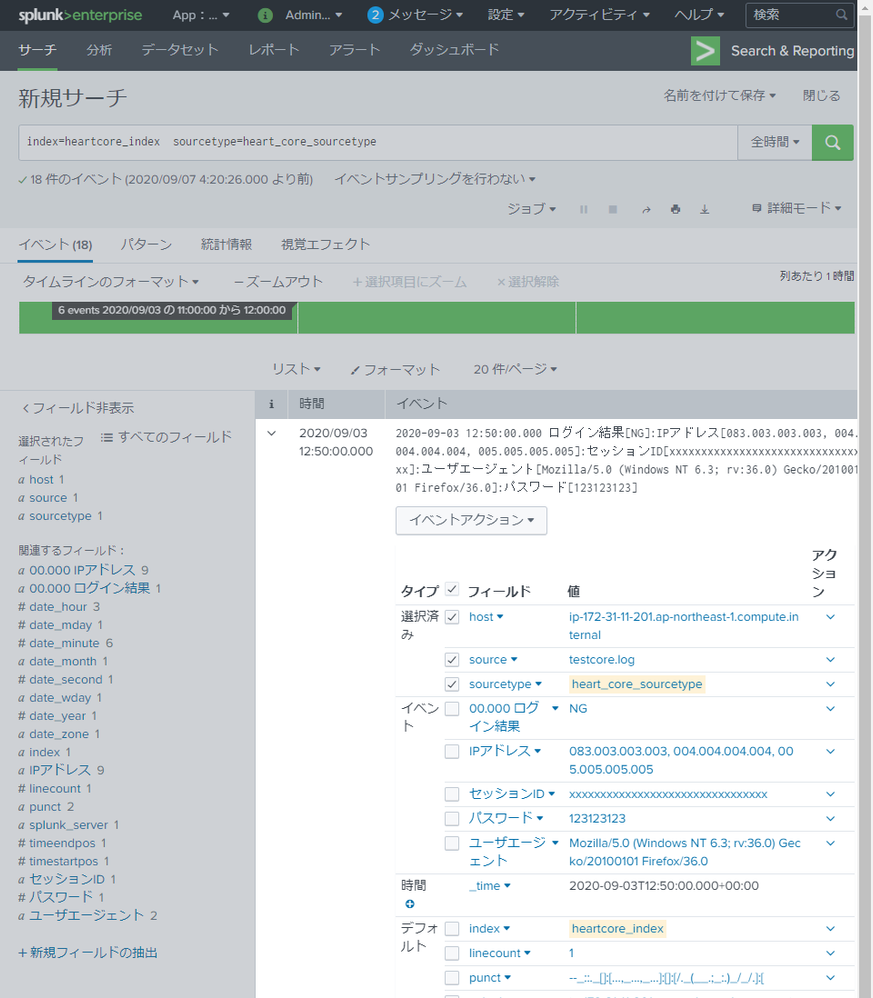Open the ダッシュボード menu item
The width and height of the screenshot is (873, 998).
point(454,50)
